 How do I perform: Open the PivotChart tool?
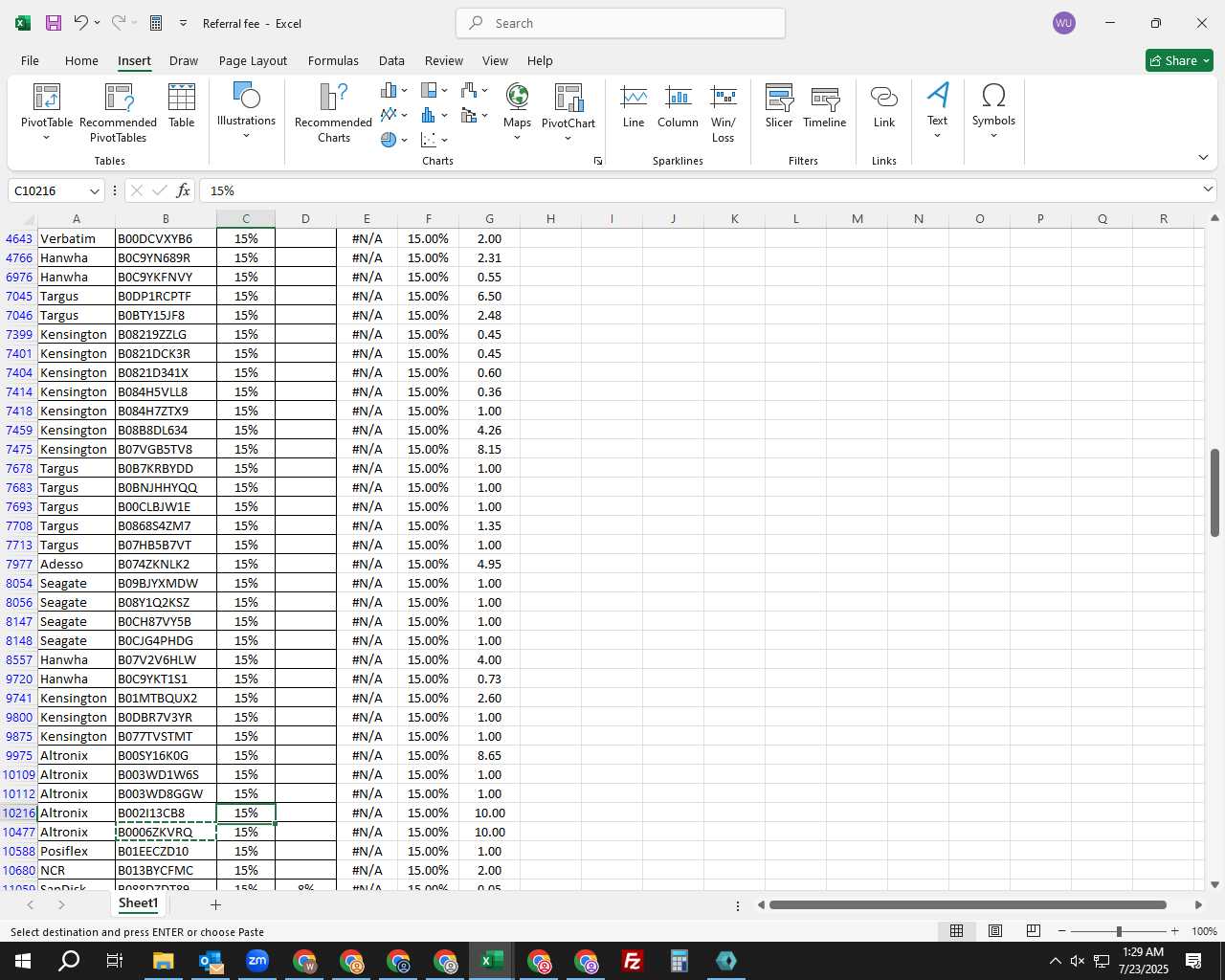[x=568, y=111]
